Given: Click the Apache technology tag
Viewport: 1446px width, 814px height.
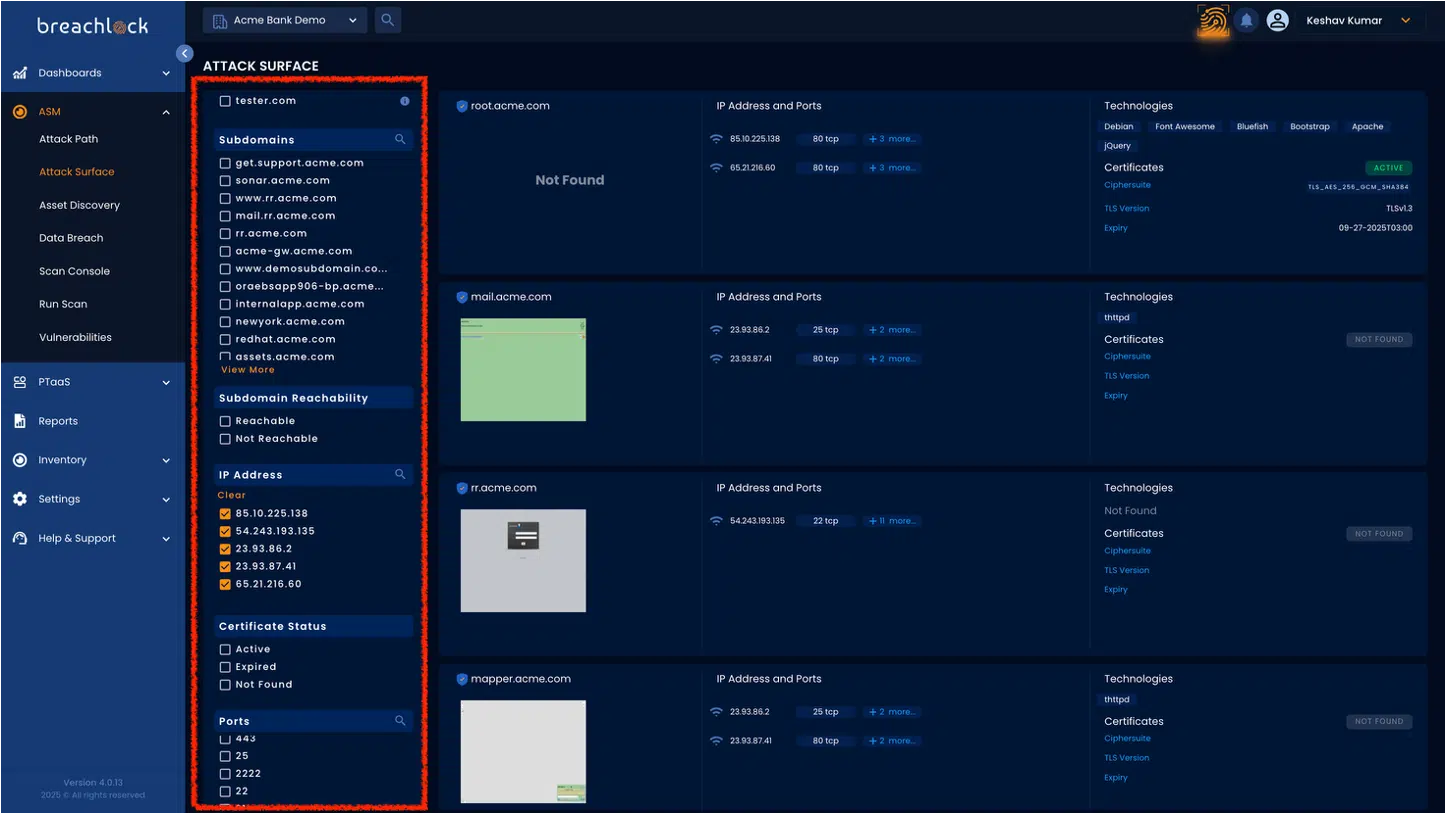Looking at the screenshot, I should pos(1368,127).
